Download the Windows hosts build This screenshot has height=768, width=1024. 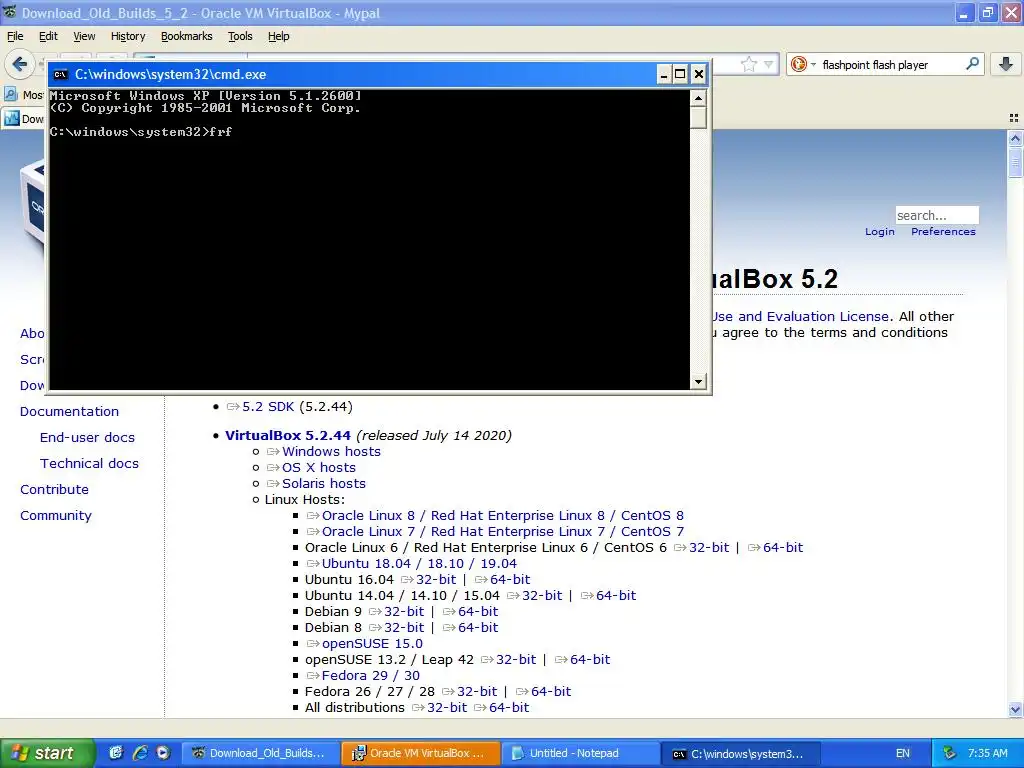pyautogui.click(x=331, y=452)
